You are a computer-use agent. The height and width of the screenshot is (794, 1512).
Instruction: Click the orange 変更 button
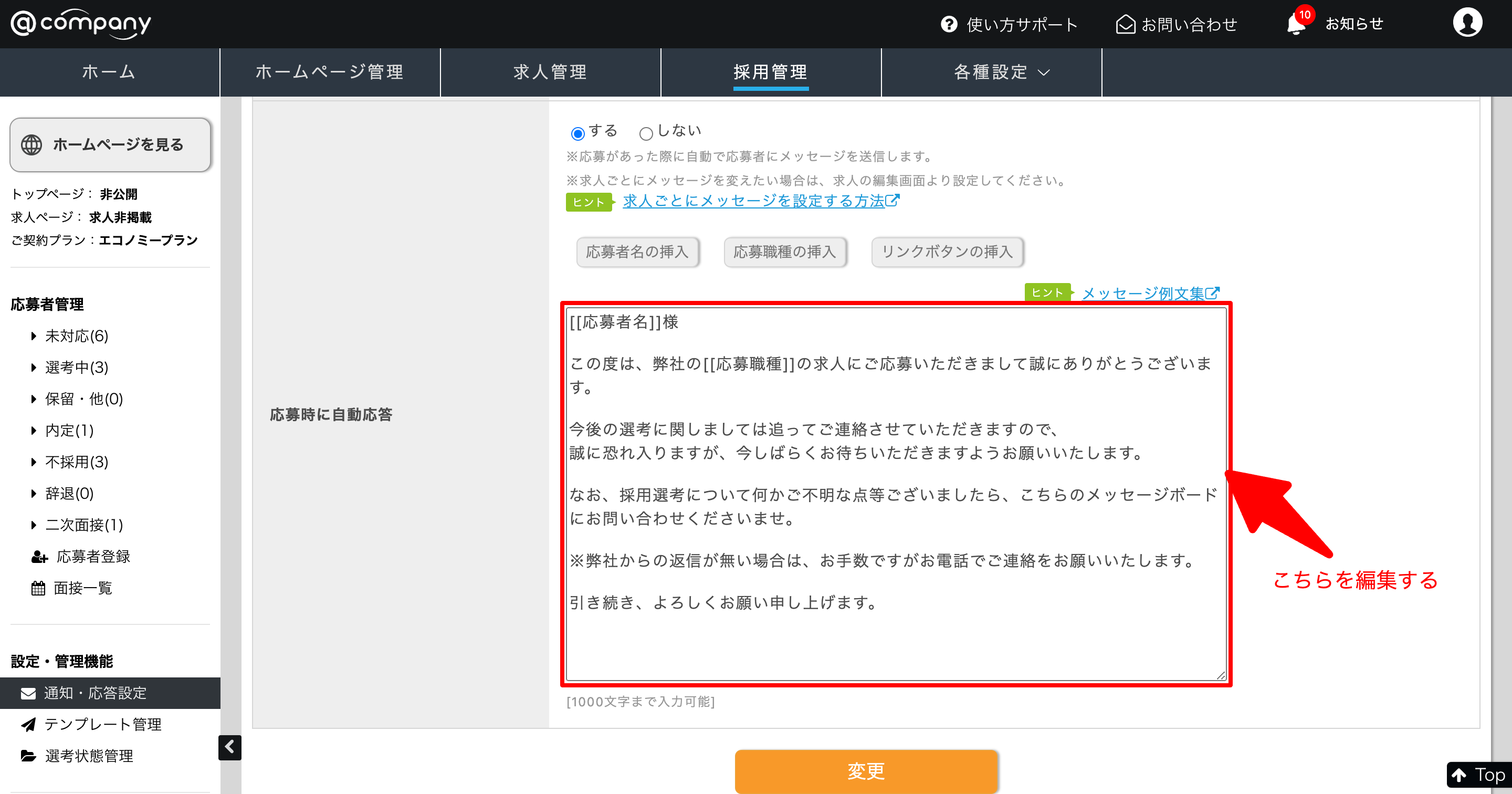(865, 771)
